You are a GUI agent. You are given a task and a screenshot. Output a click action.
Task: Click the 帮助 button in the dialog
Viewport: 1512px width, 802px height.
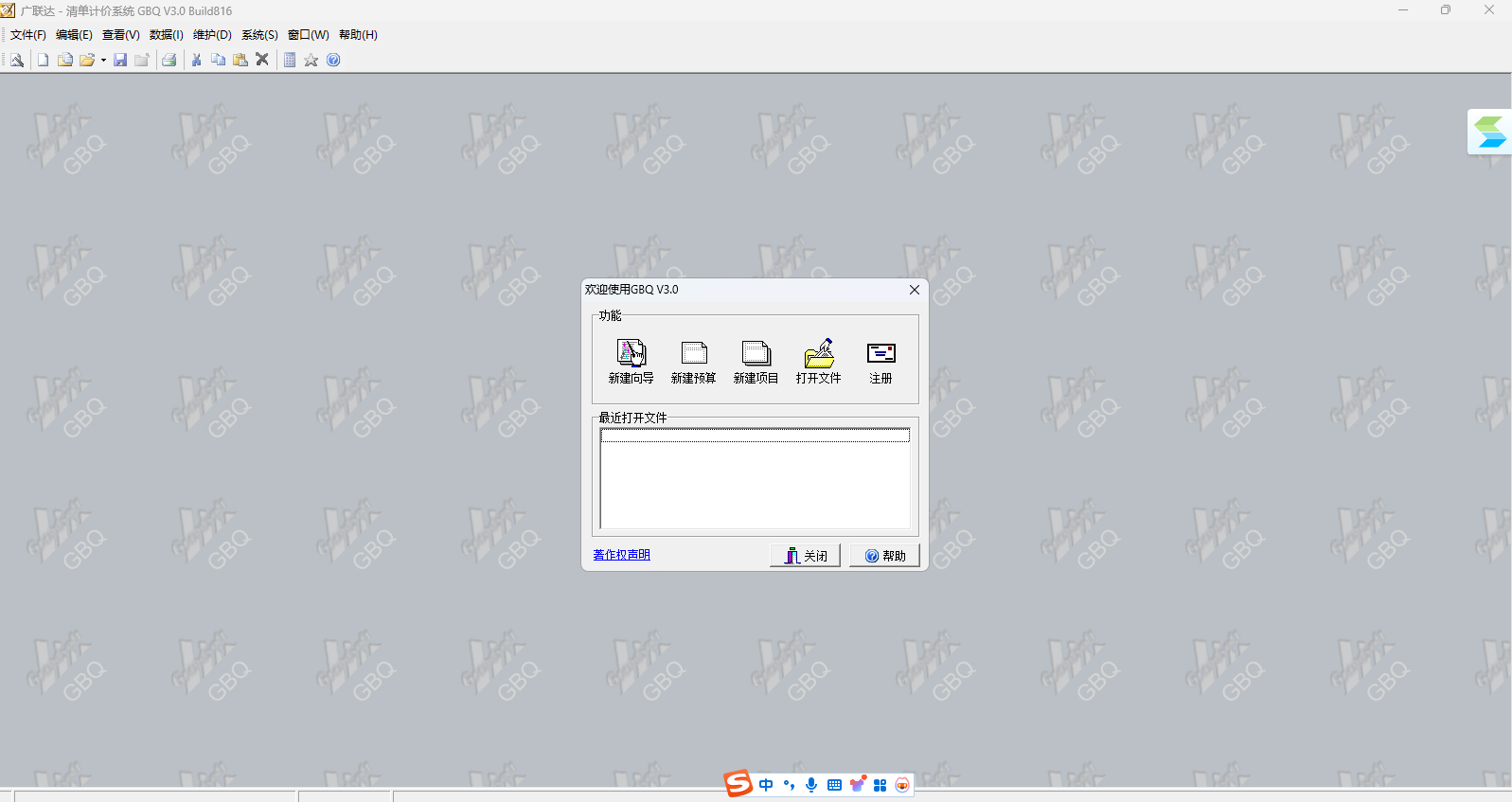[885, 556]
